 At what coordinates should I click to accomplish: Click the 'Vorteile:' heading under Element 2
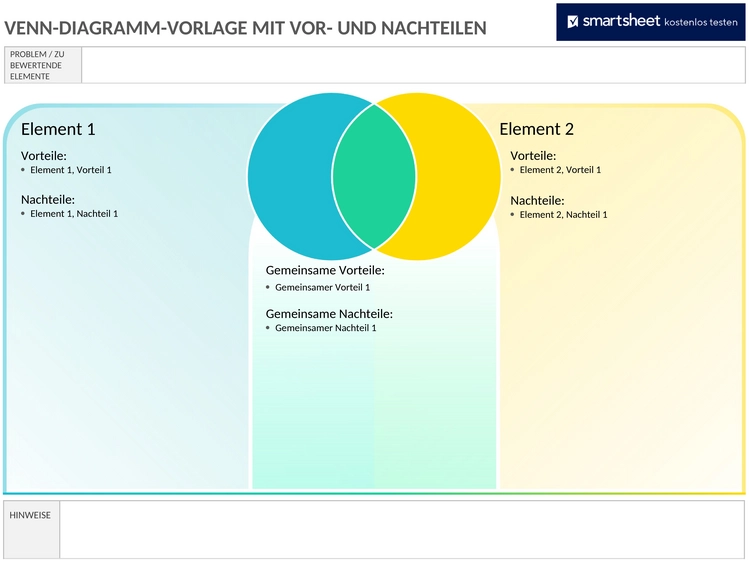click(x=533, y=156)
